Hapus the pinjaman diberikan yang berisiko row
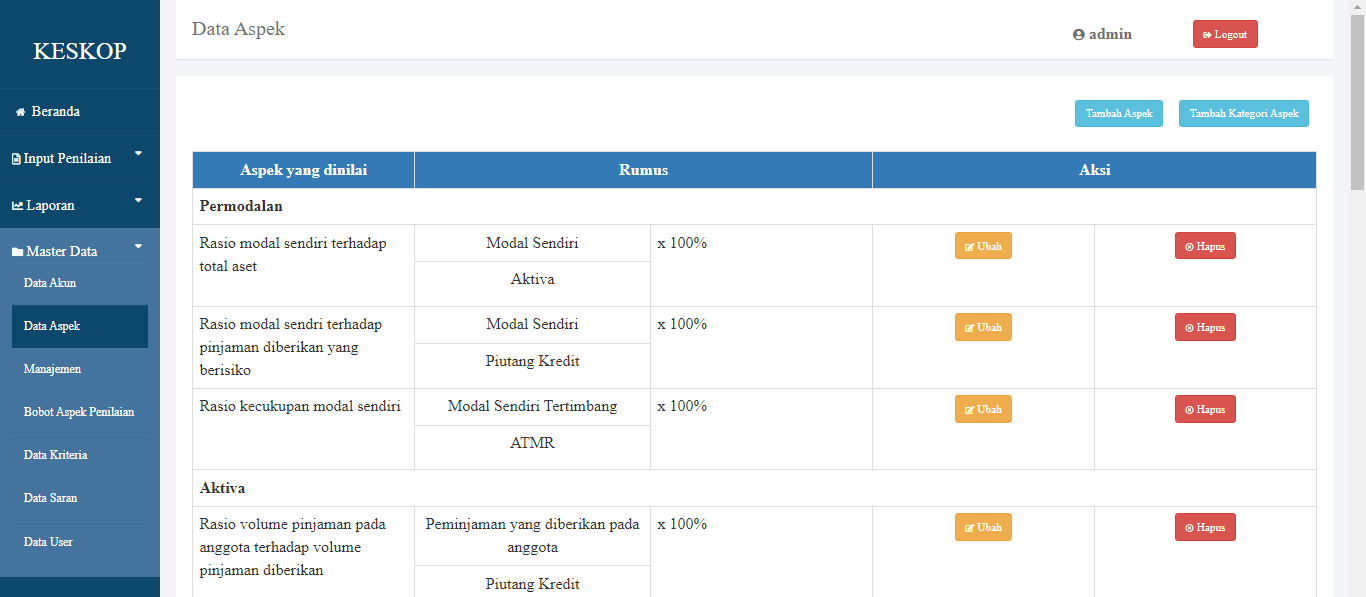The height and width of the screenshot is (597, 1366). (1205, 327)
